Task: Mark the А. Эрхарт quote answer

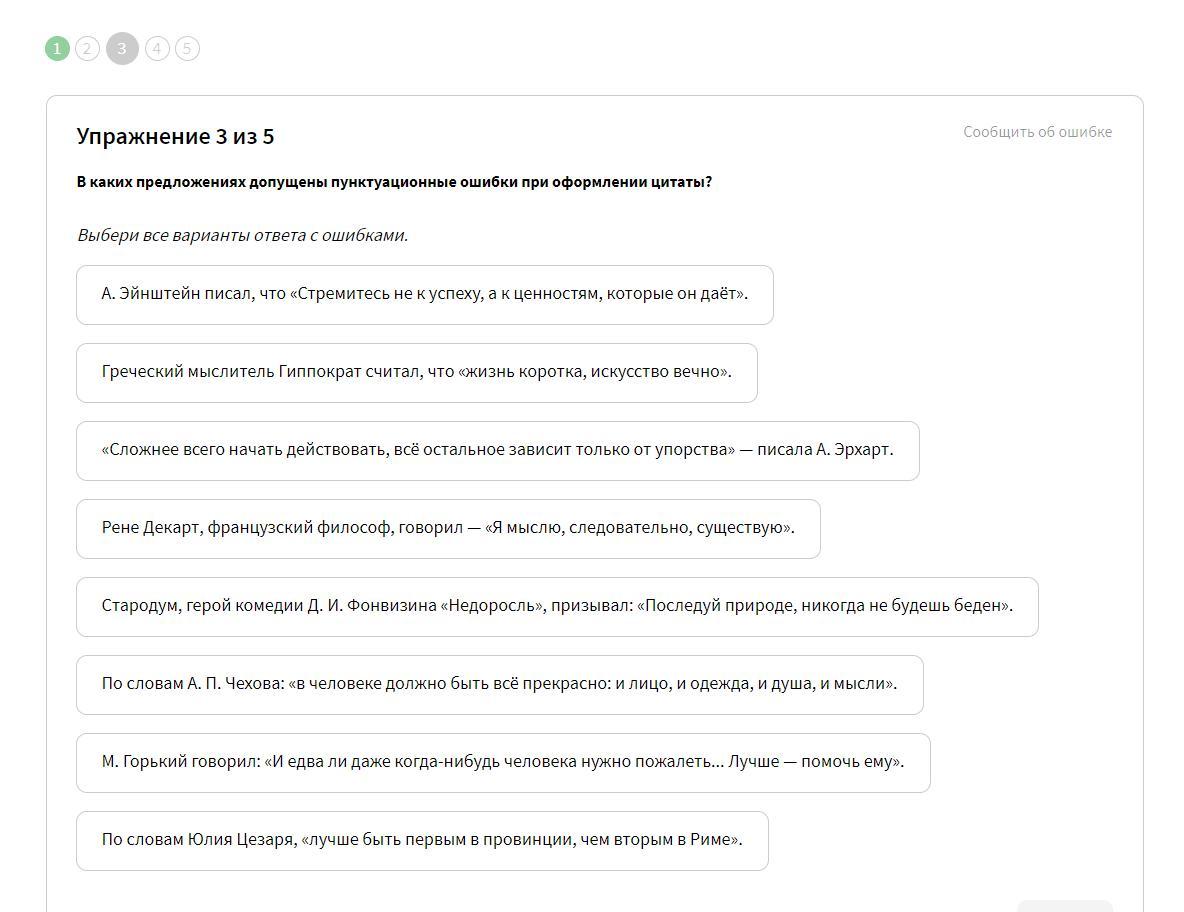Action: (497, 450)
